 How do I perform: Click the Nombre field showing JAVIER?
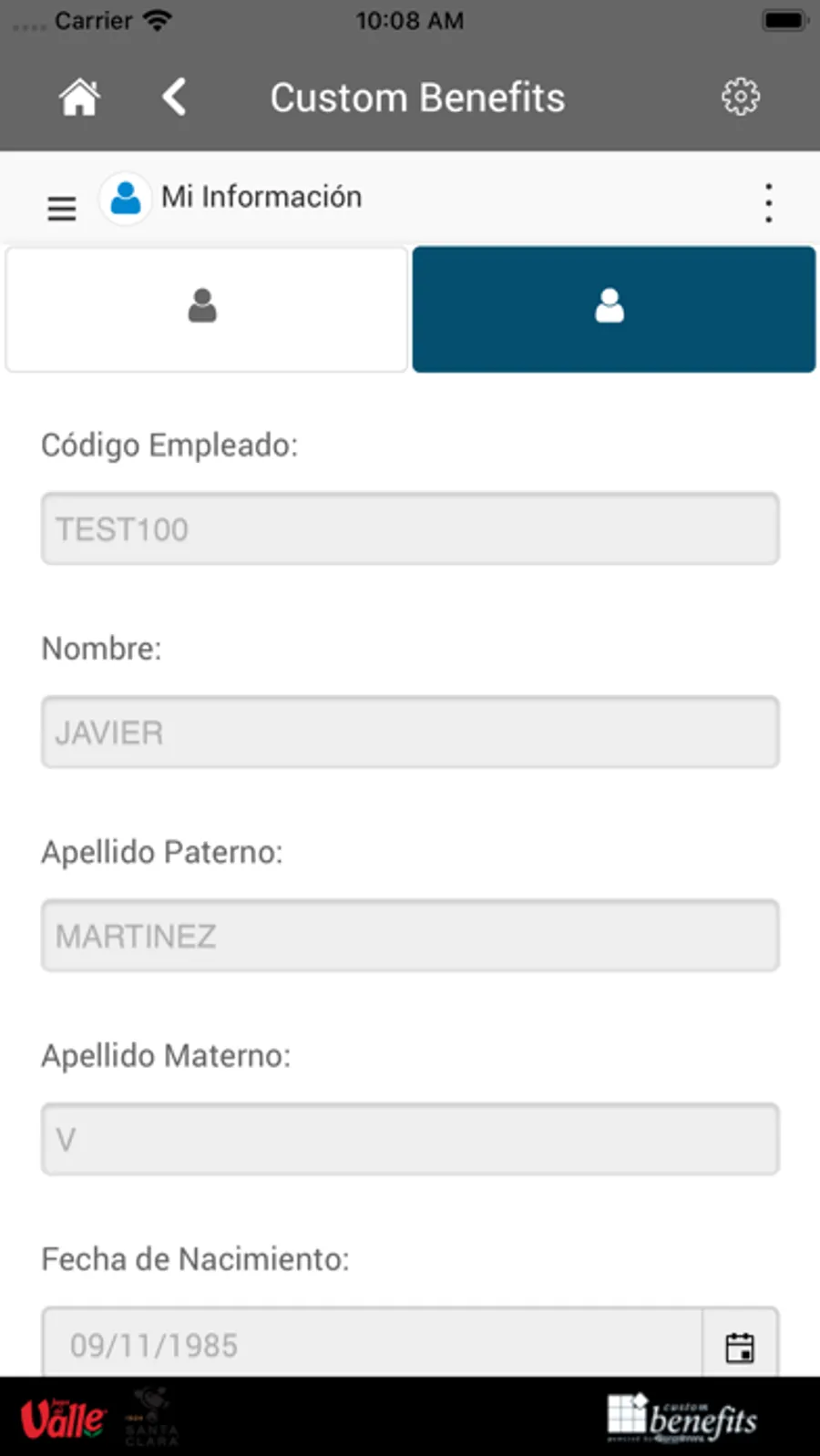coord(410,733)
